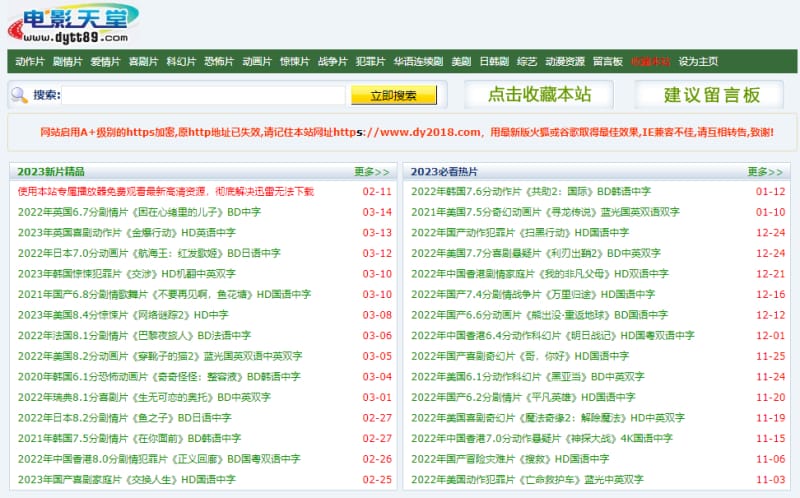800x498 pixels.
Task: Click date 03-14 in new films list
Action: [377, 212]
